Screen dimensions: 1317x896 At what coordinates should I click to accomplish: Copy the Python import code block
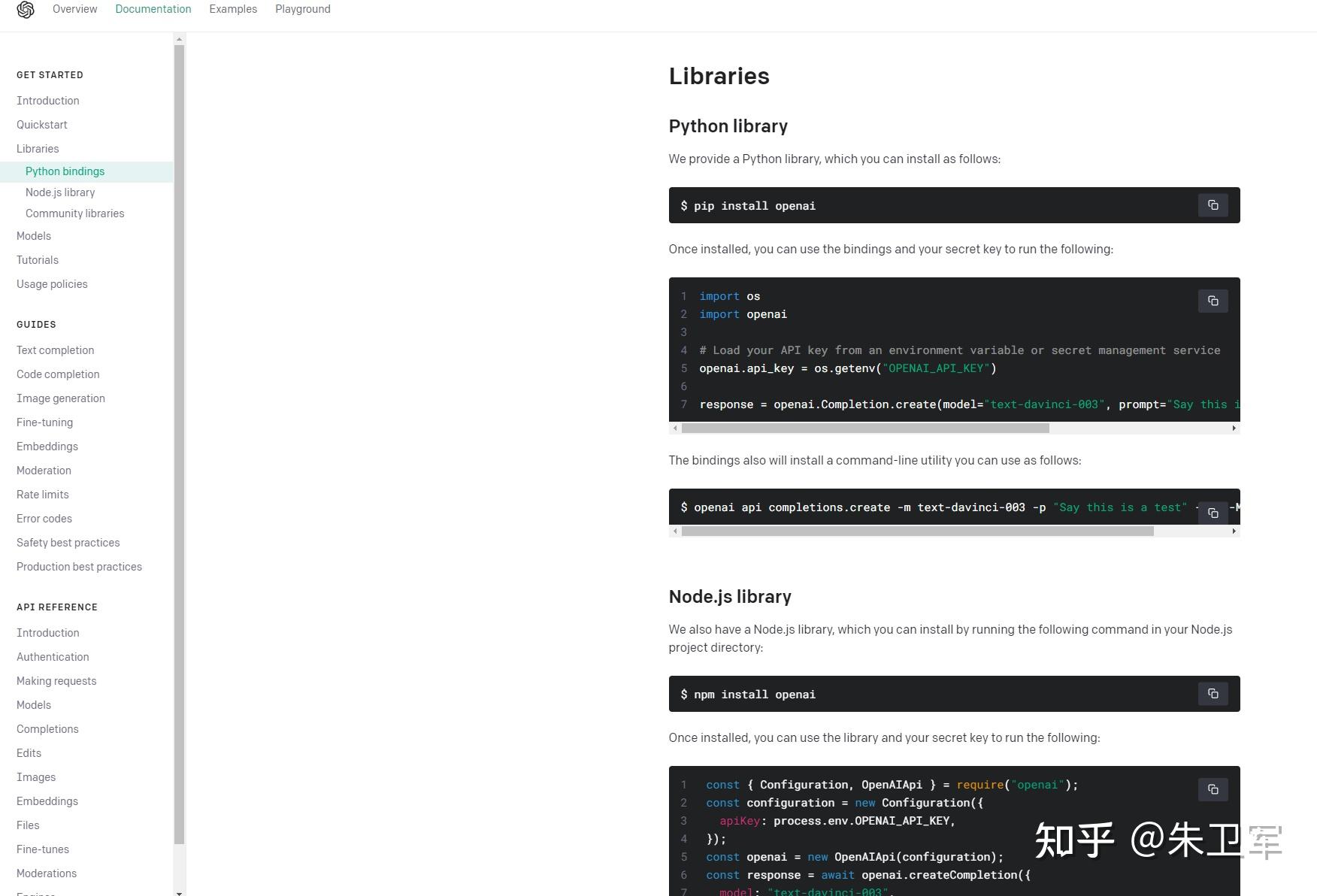pos(1213,301)
